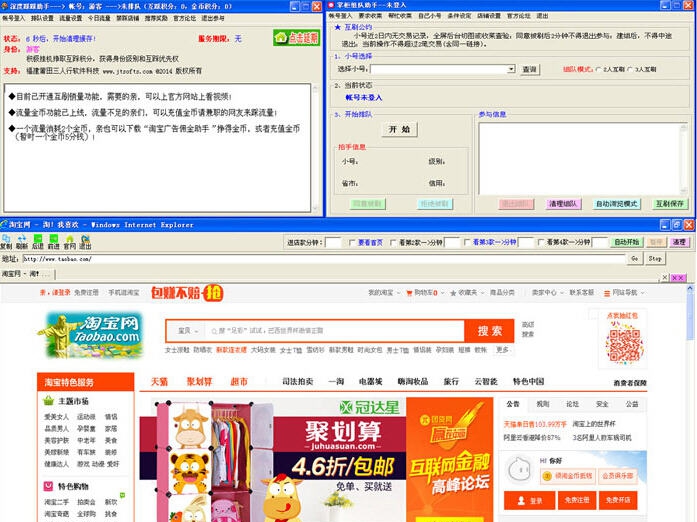The width and height of the screenshot is (697, 522).
Task: Click the 自动开始 button in browser toolbar
Action: pyautogui.click(x=626, y=242)
